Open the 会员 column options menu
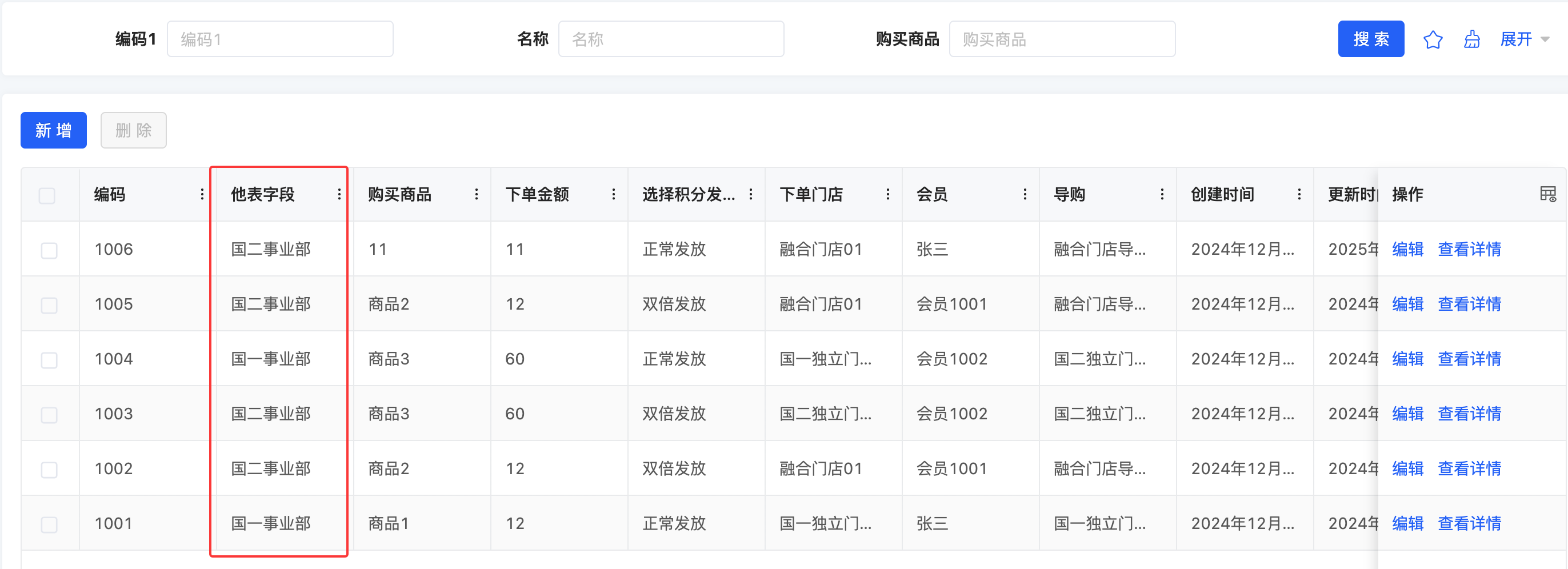Screen dimensions: 1568x569 click(x=1025, y=194)
